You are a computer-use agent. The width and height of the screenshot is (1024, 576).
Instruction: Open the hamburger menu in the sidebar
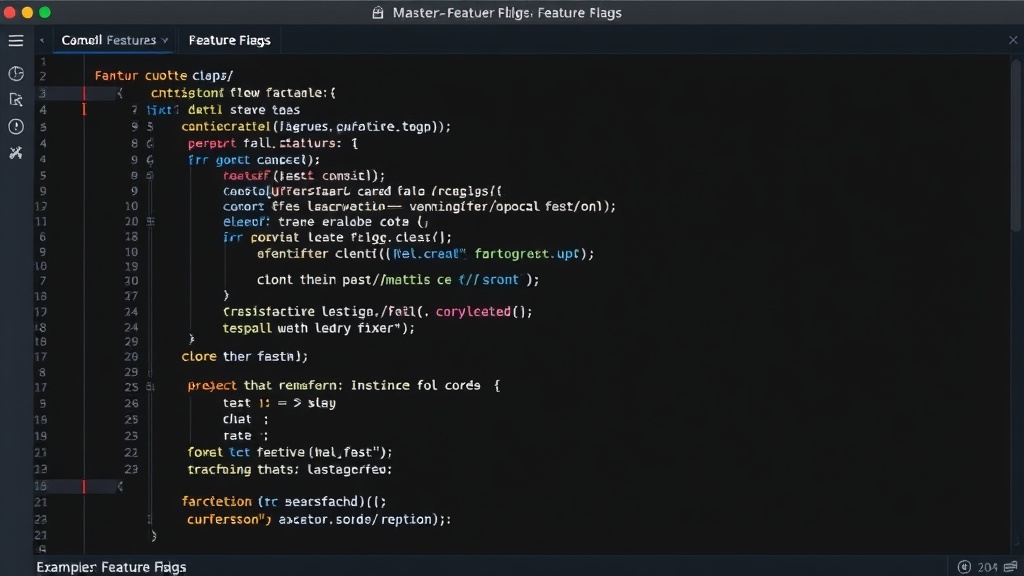point(16,40)
